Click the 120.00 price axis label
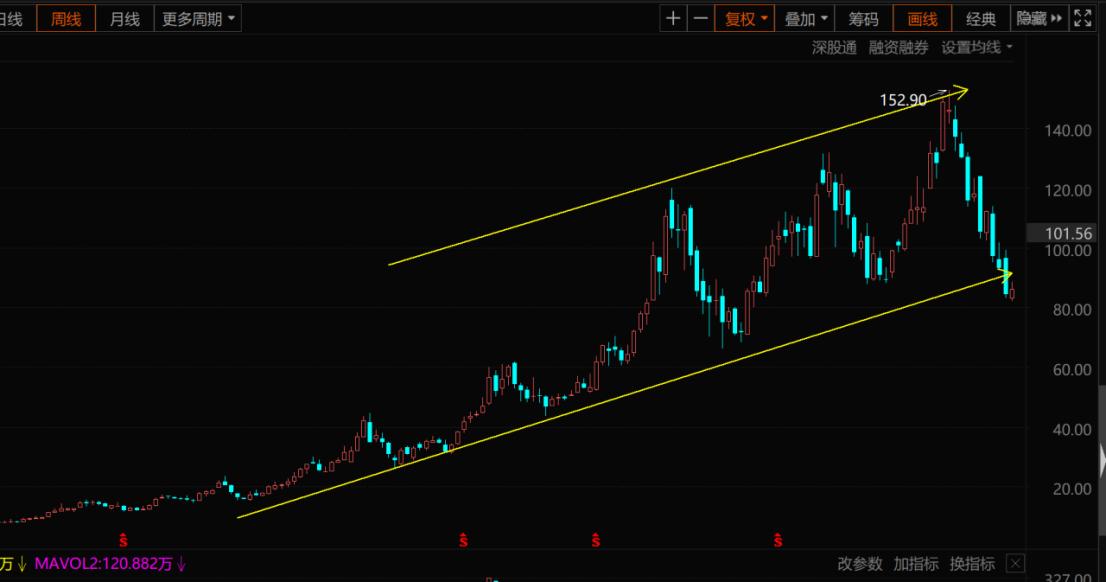 (x=1068, y=190)
